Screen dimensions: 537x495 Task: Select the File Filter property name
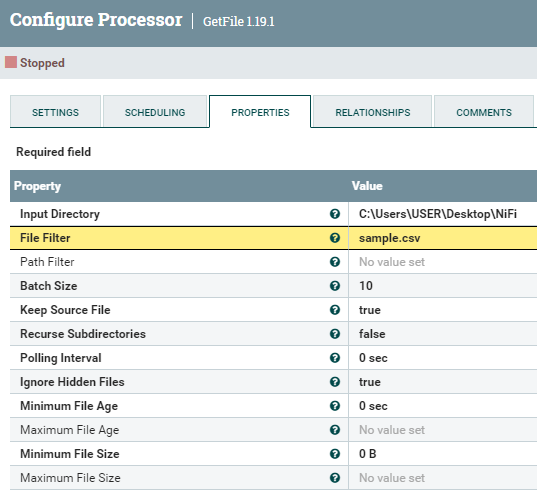coord(45,238)
